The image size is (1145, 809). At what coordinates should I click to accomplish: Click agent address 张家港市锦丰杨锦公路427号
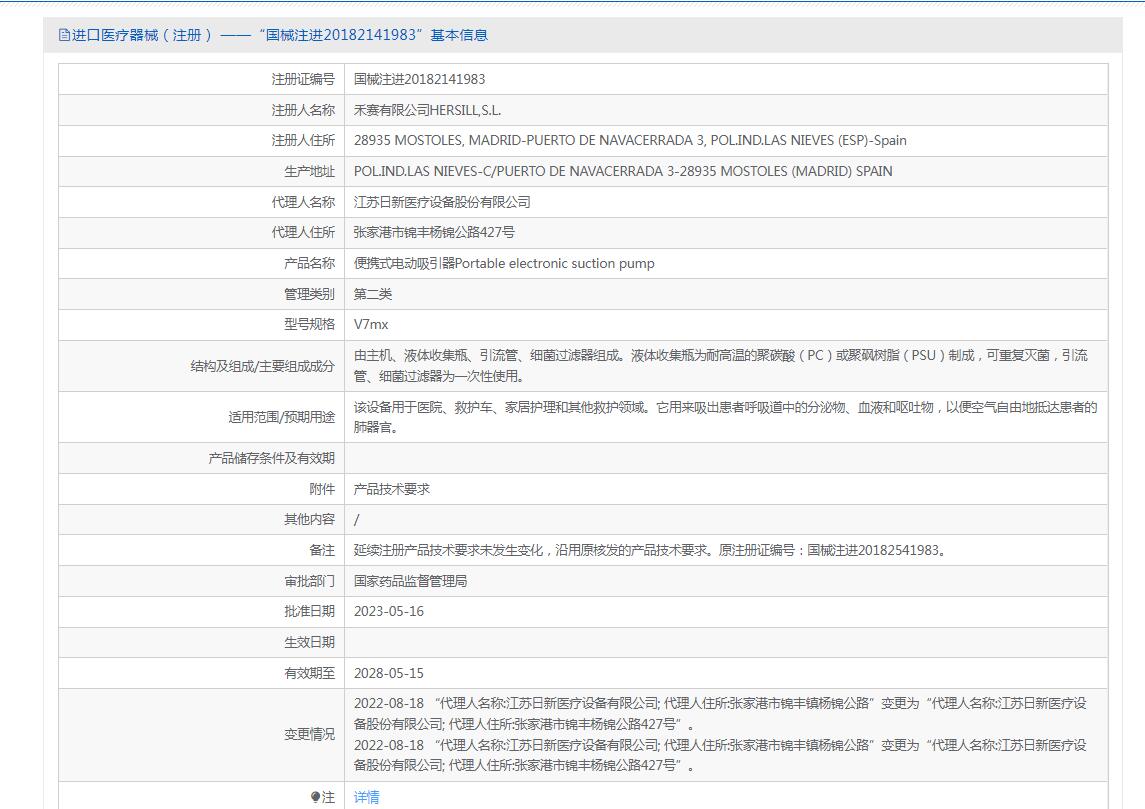(x=434, y=232)
